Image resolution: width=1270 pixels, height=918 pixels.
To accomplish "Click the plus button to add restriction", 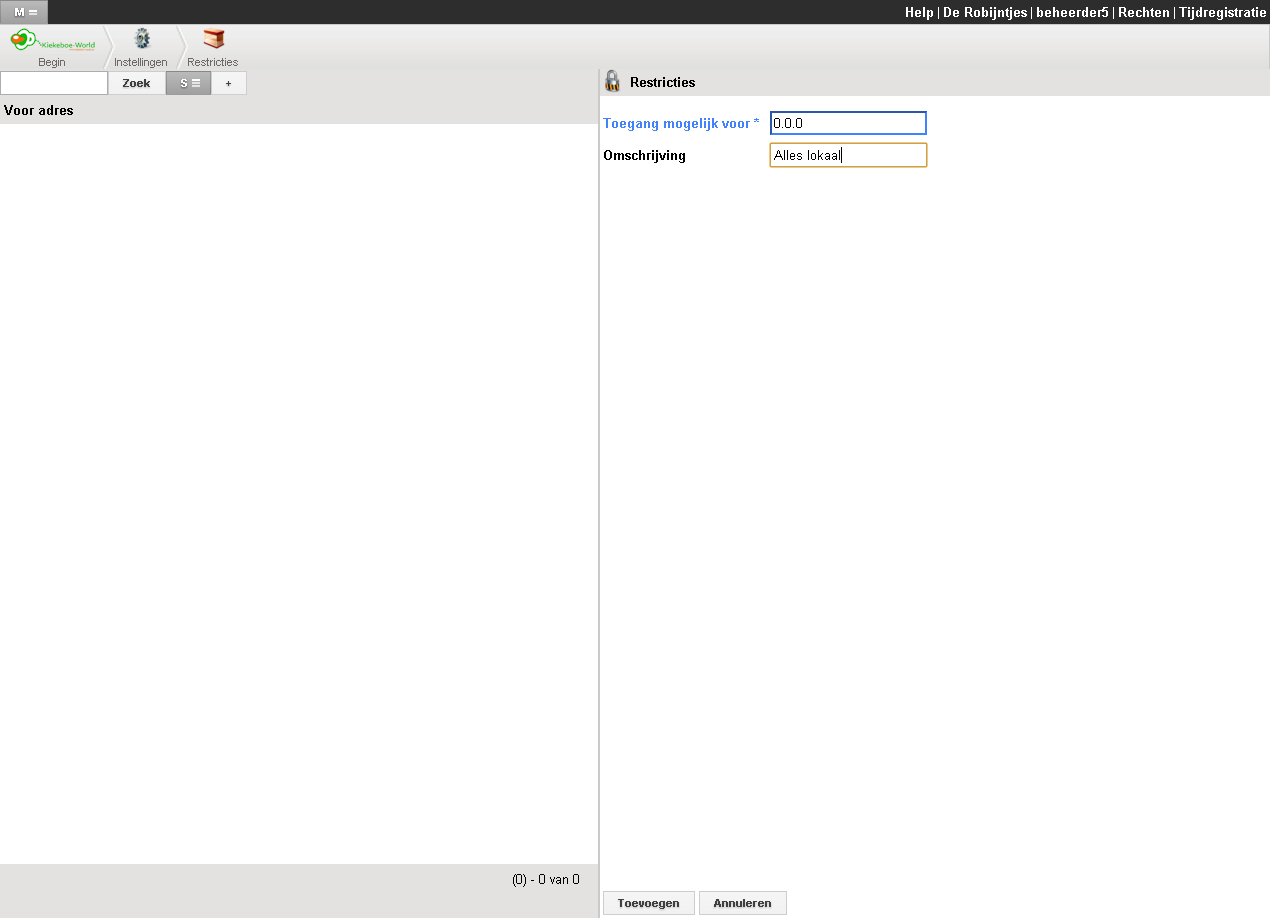I will (x=228, y=83).
